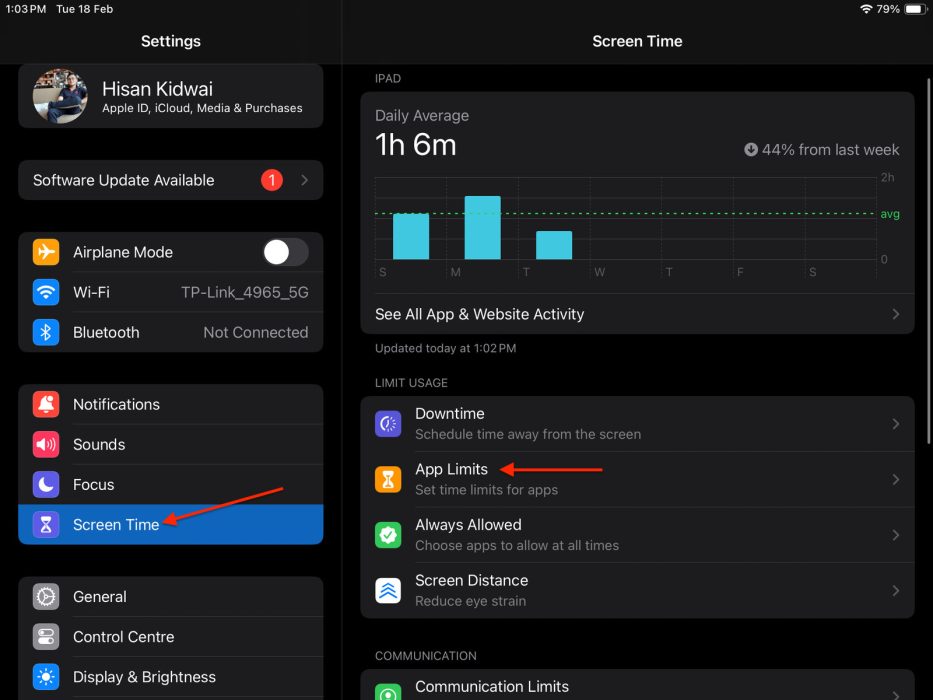
Task: Select Control Centre in the sidebar
Action: [171, 637]
